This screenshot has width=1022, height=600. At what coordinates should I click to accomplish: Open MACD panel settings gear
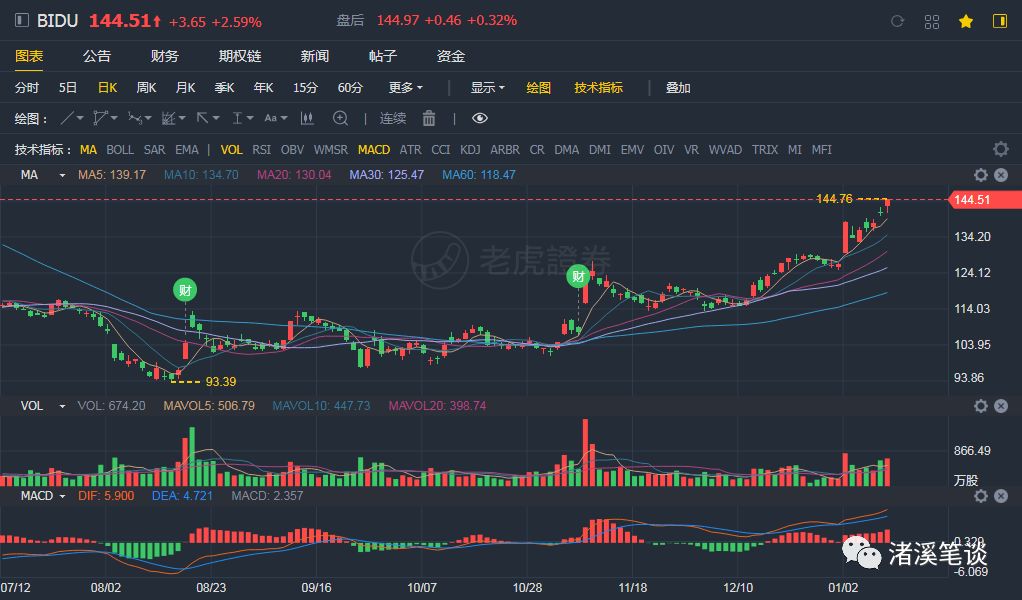pos(980,496)
